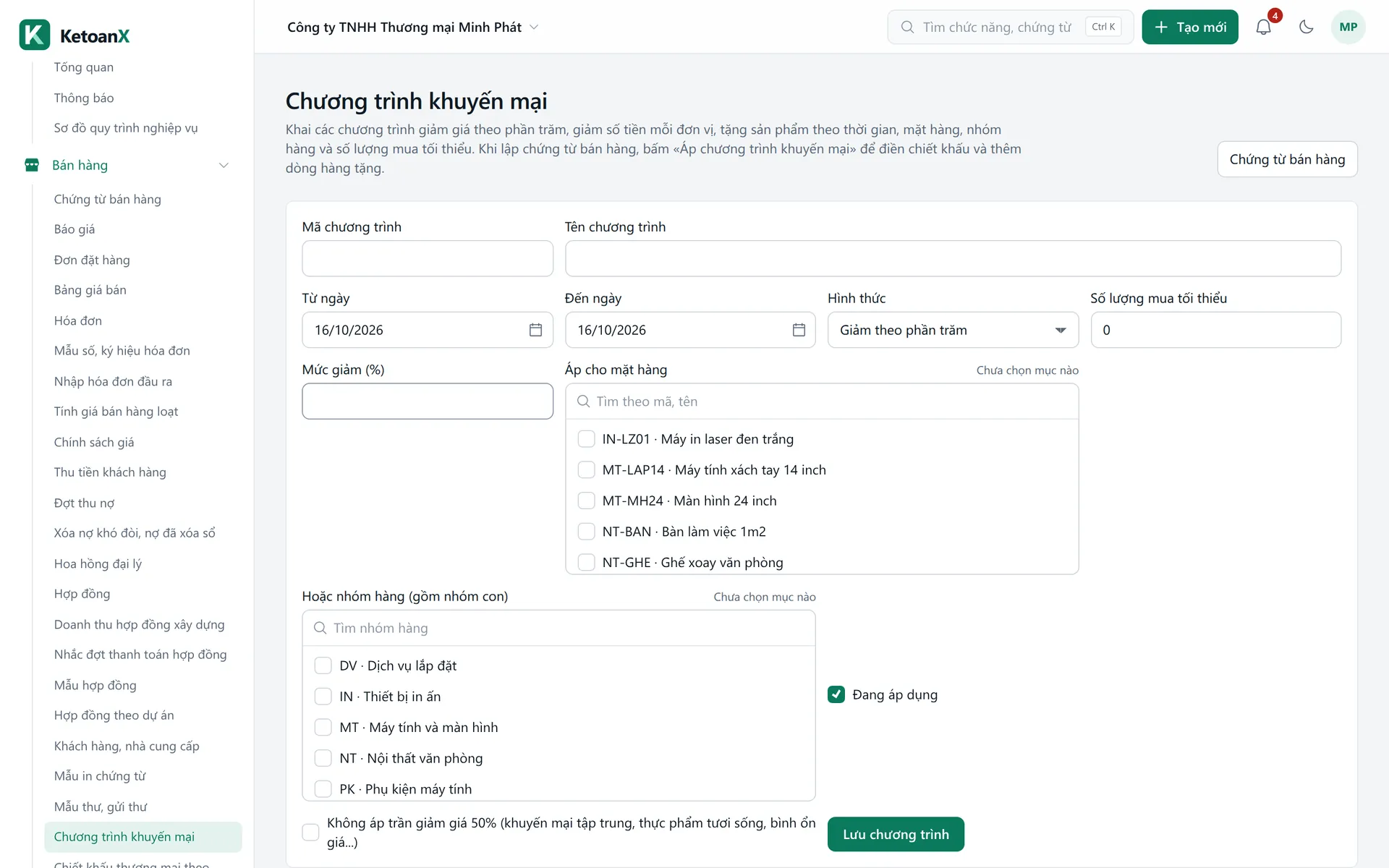The image size is (1389, 868).
Task: Click the KetoanX logo icon
Action: point(35,35)
